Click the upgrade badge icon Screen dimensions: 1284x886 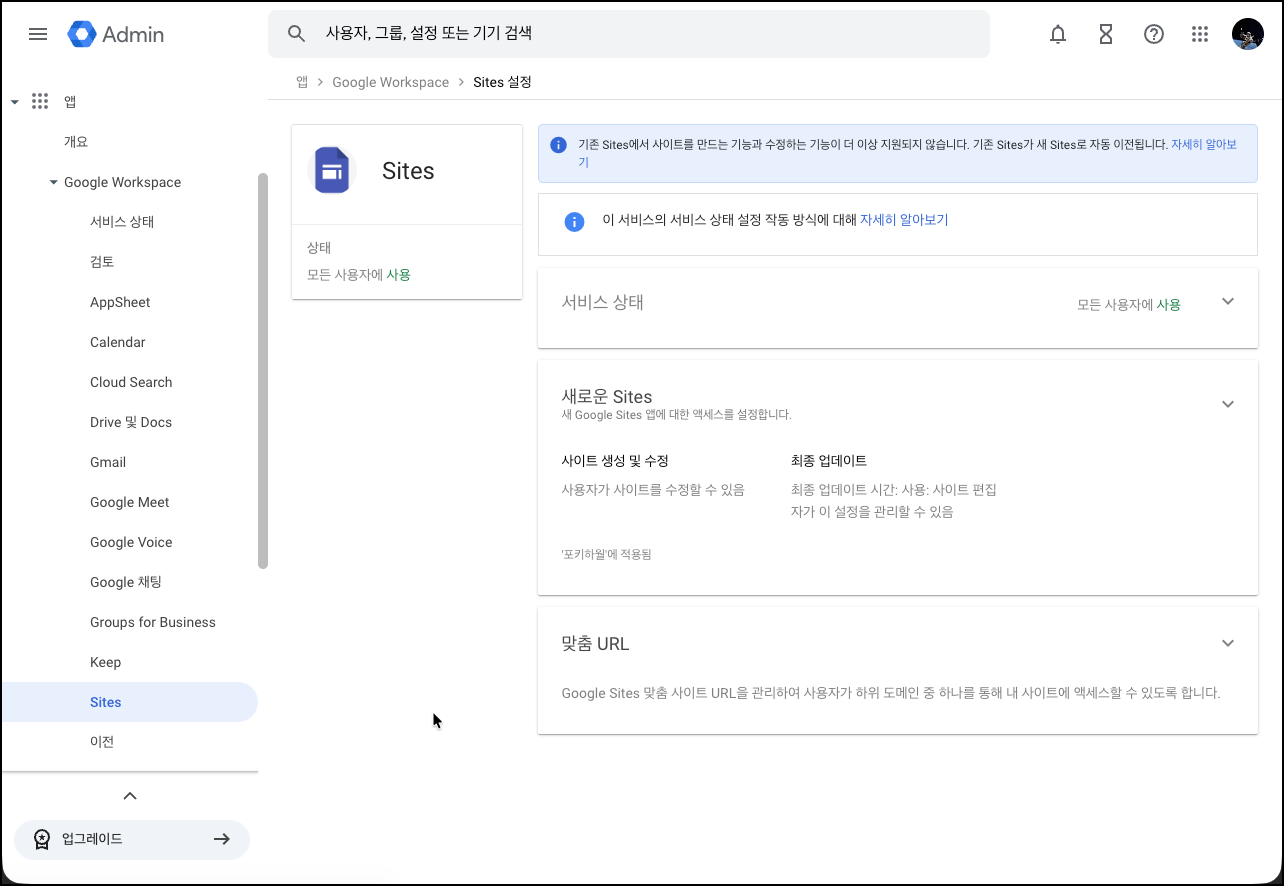click(x=42, y=839)
